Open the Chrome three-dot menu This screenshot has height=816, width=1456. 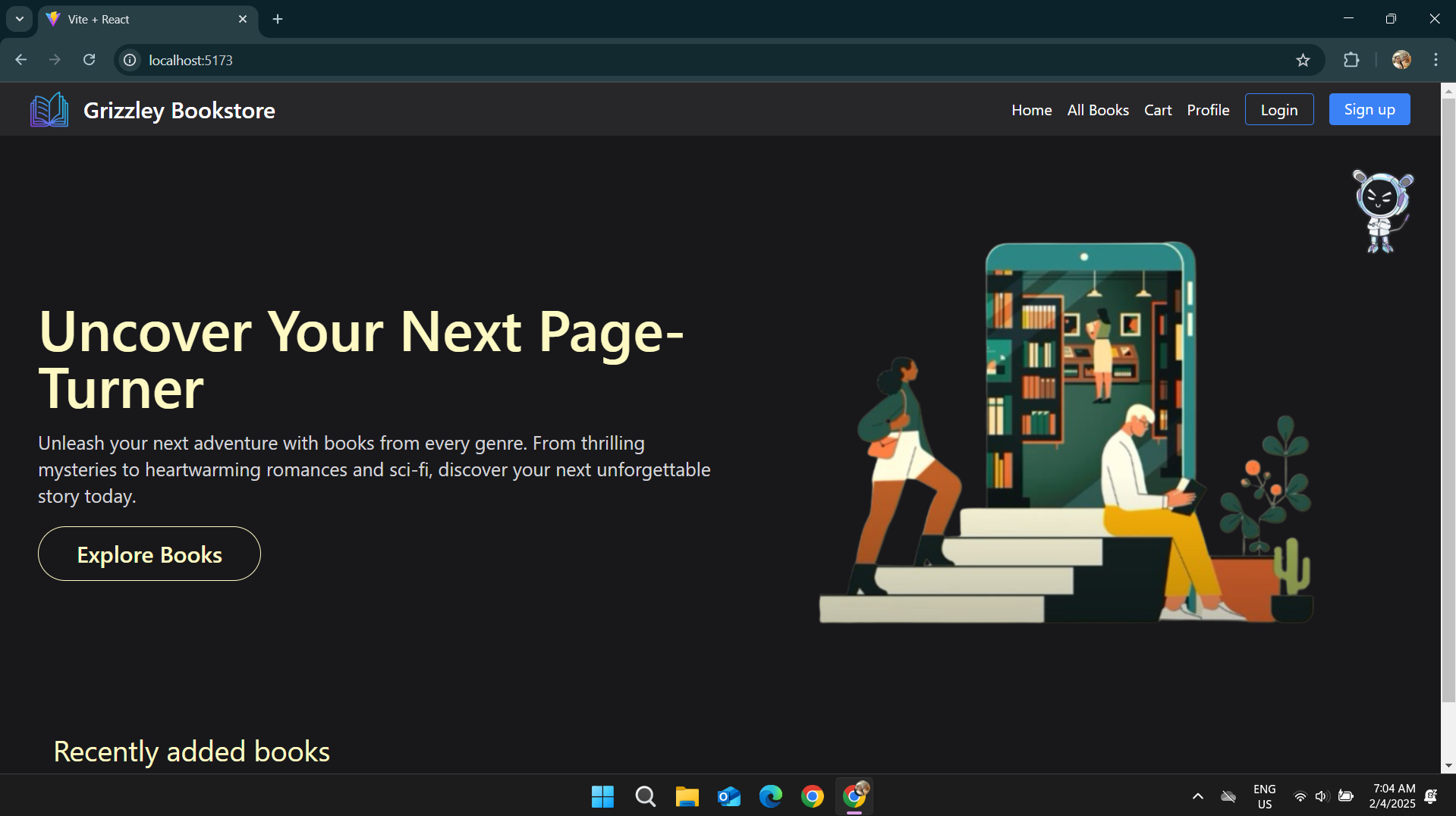coord(1436,60)
